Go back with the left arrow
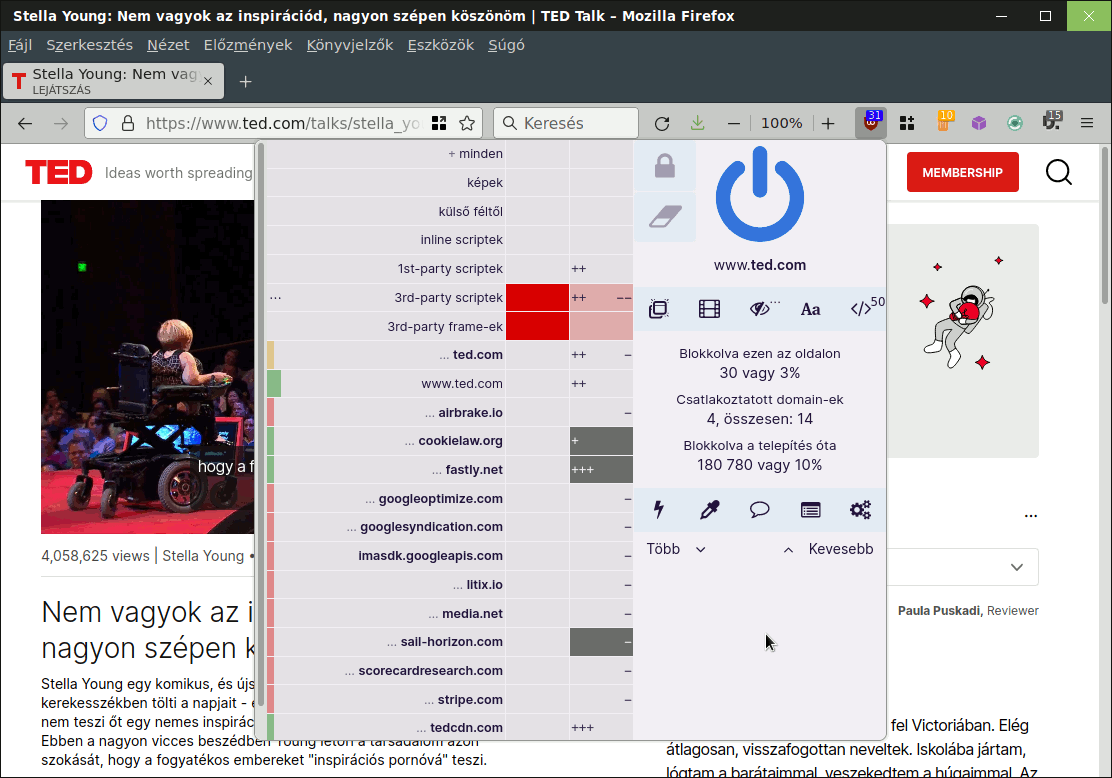Image resolution: width=1112 pixels, height=778 pixels. click(25, 123)
